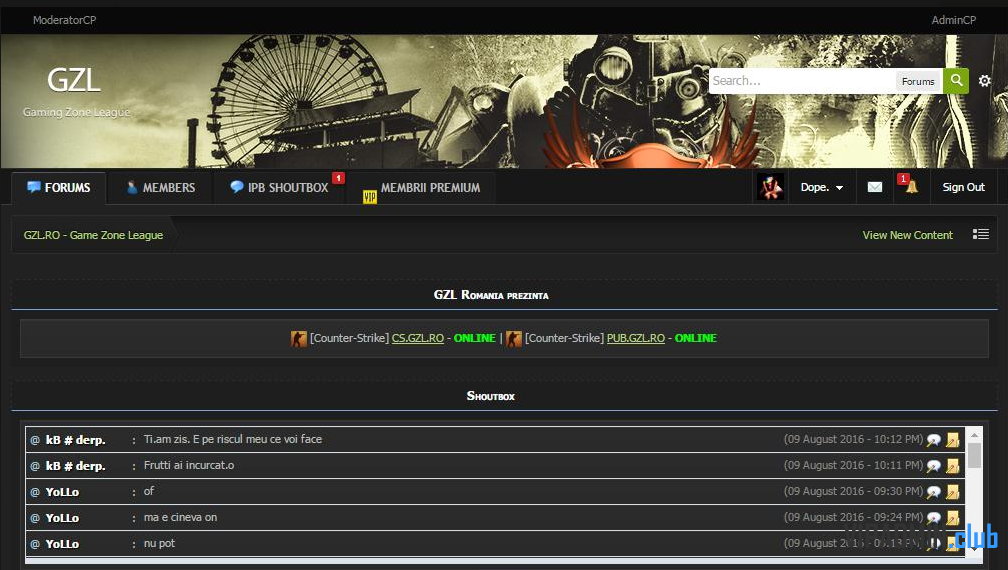Open the Members tab
This screenshot has height=570, width=1008.
pos(160,188)
